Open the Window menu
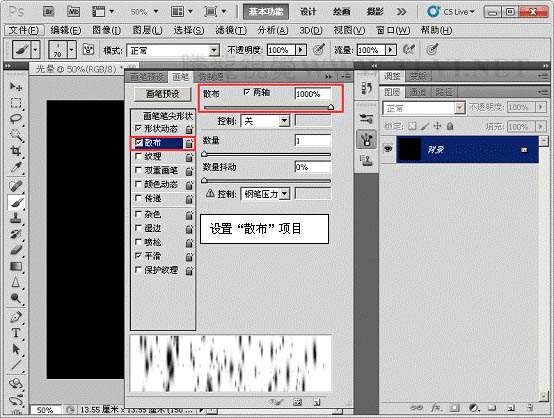 click(393, 30)
